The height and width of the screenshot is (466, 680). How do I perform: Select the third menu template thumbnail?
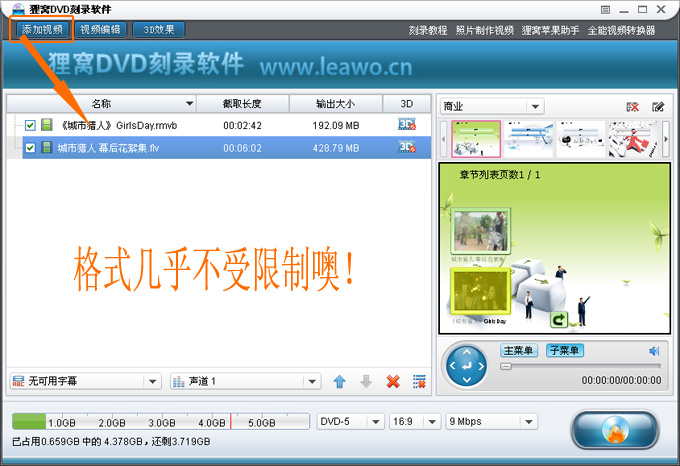click(x=581, y=139)
